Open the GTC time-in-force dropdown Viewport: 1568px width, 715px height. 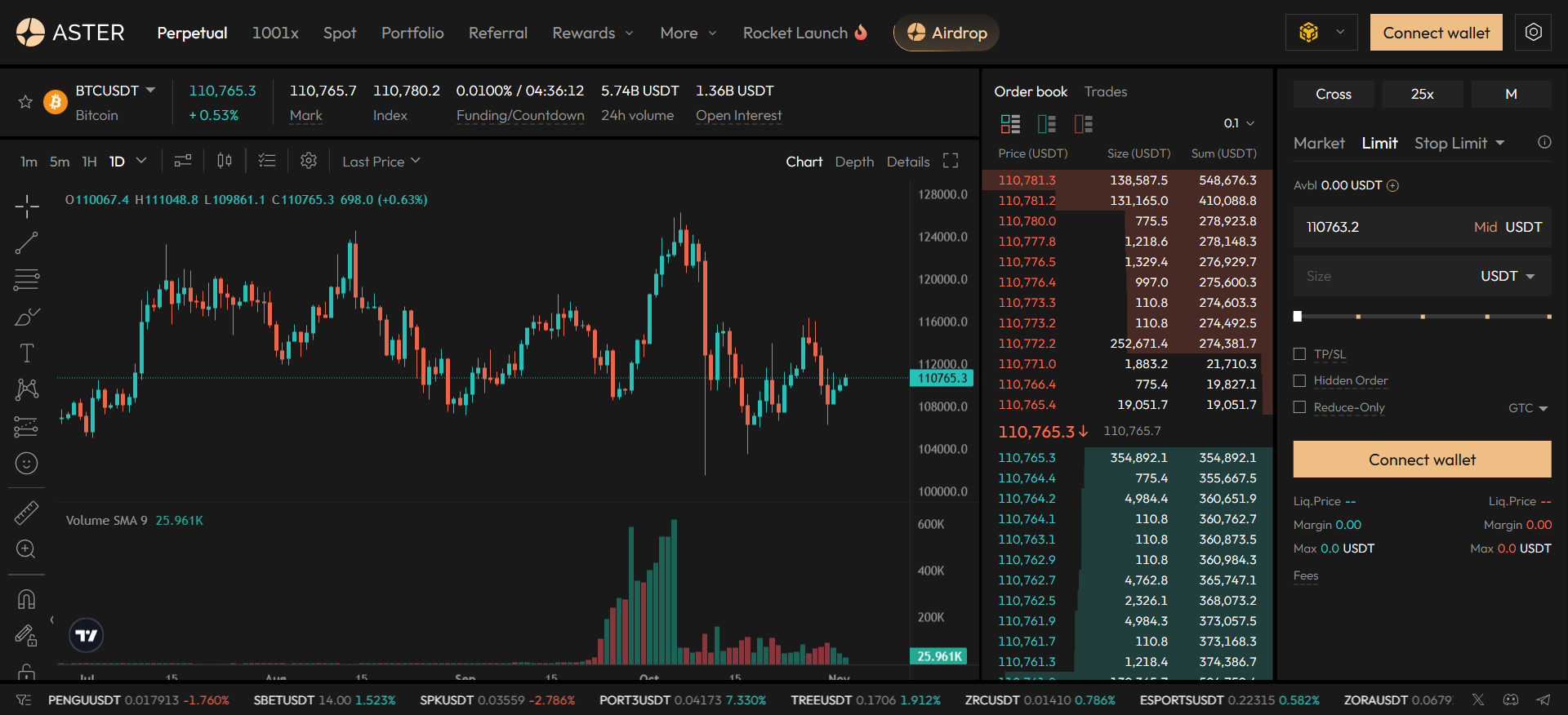(x=1528, y=408)
